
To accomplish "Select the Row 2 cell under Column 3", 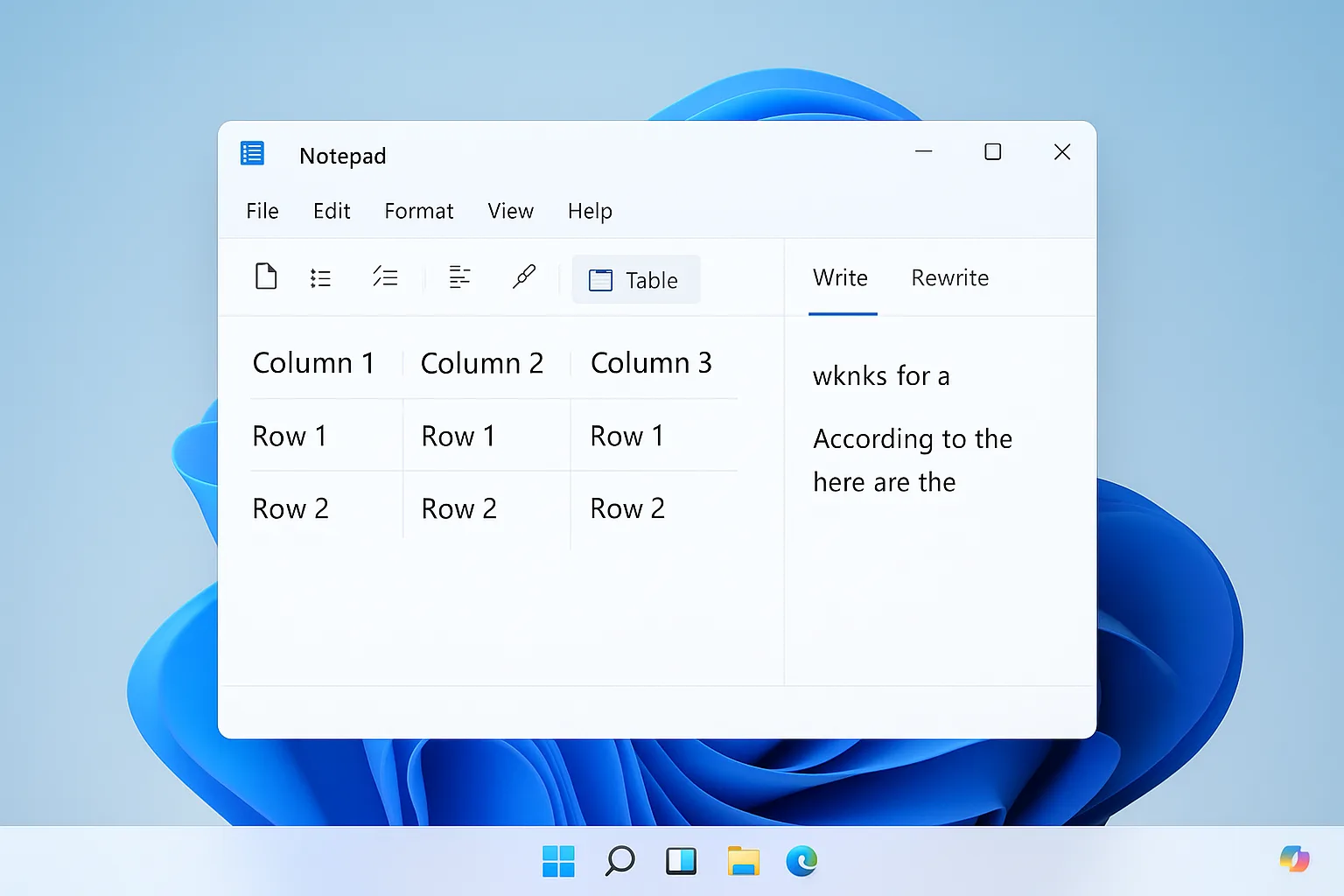I will 627,508.
